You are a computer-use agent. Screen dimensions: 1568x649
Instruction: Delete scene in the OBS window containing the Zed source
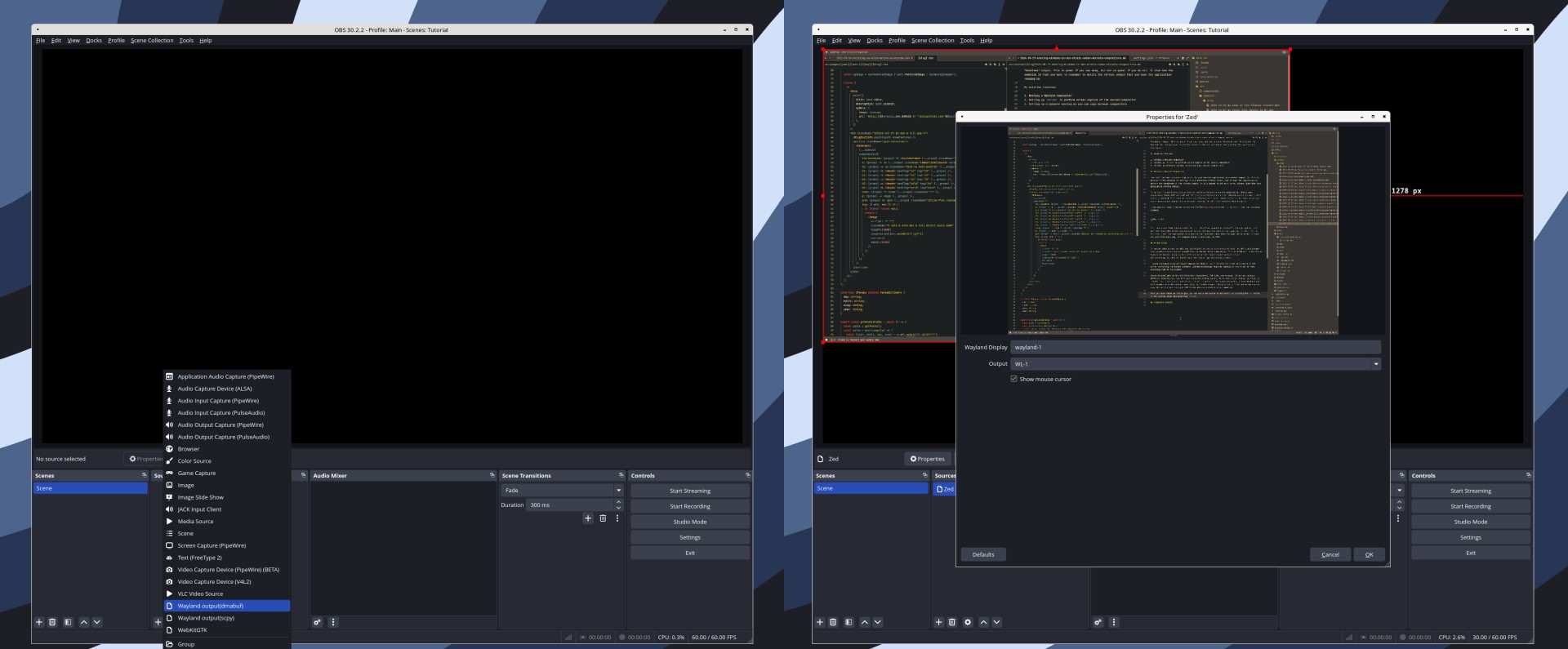(833, 622)
